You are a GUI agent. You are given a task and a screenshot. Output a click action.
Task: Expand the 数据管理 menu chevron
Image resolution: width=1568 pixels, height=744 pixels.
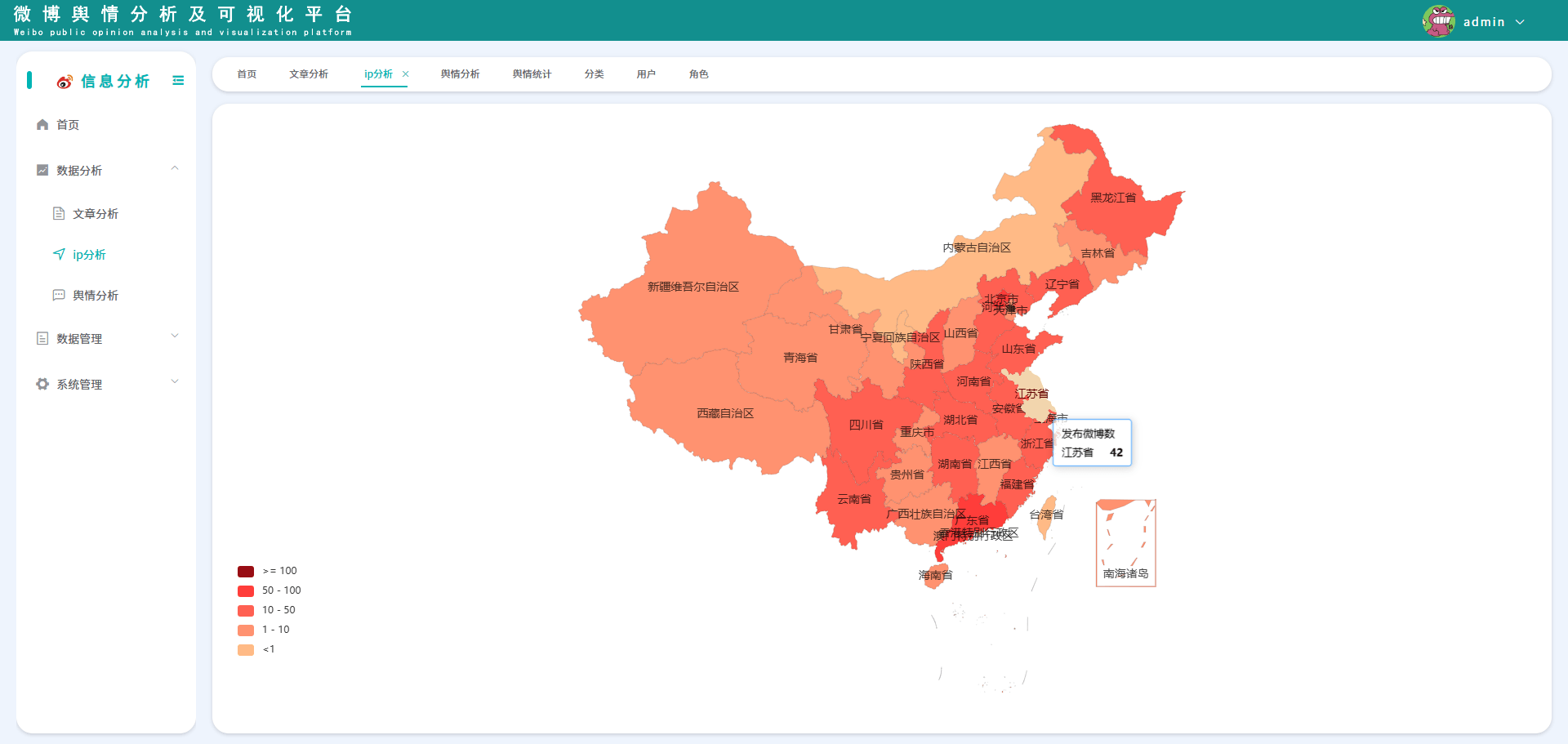pos(175,336)
